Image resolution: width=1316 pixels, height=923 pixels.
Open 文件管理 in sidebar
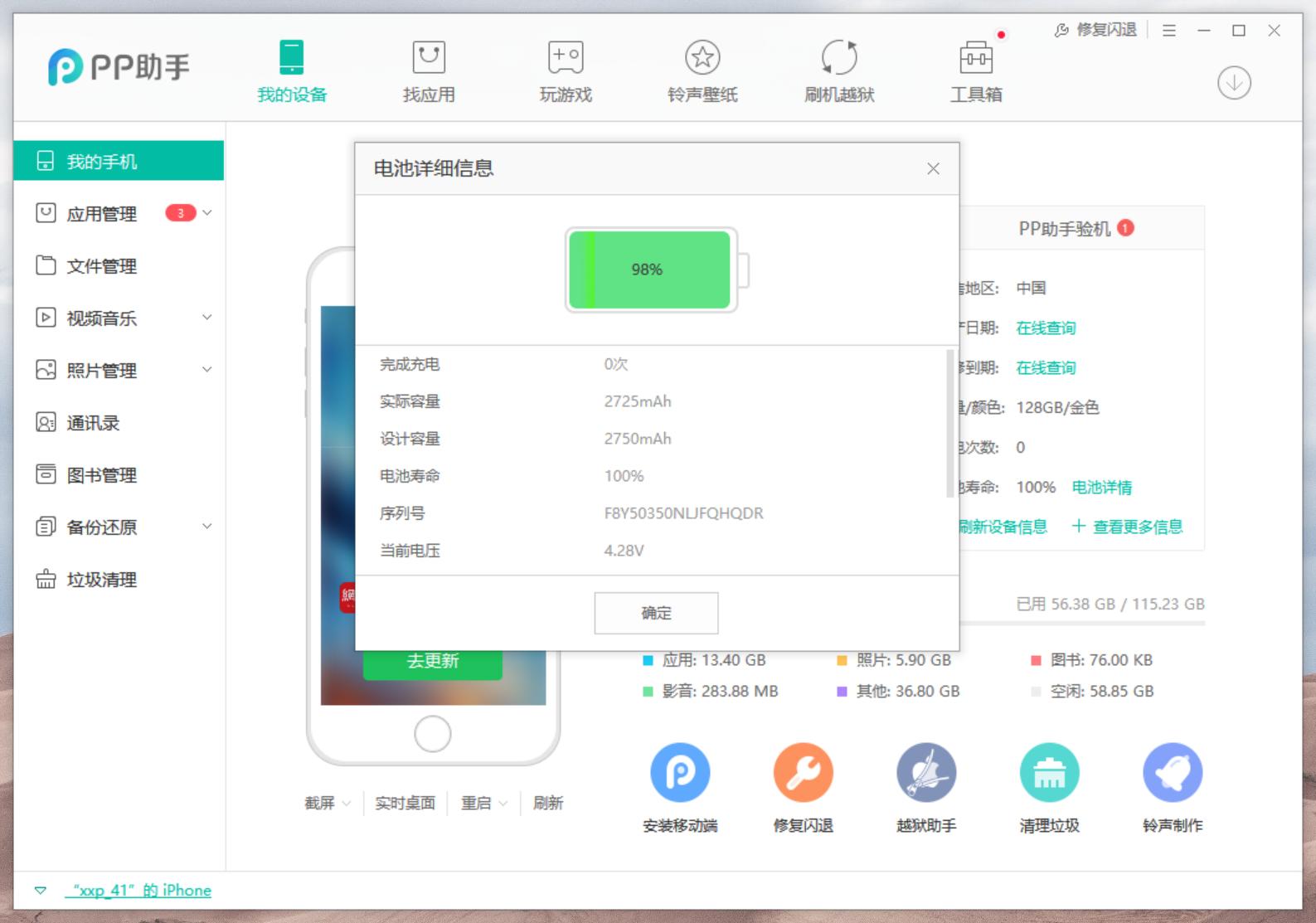101,266
